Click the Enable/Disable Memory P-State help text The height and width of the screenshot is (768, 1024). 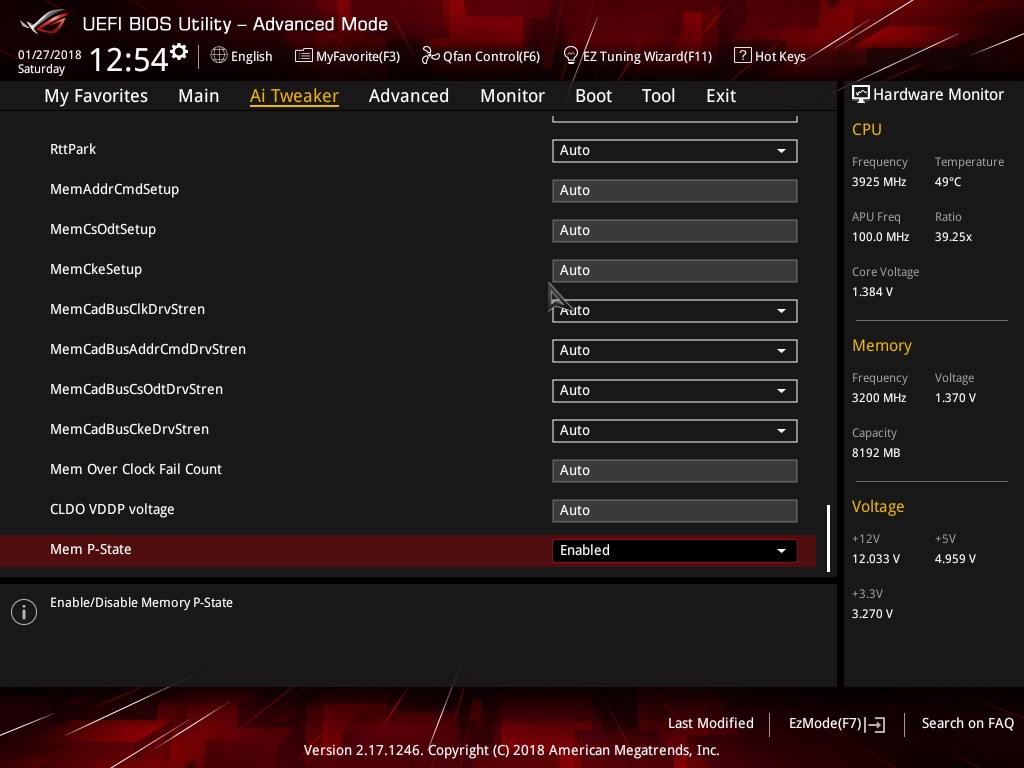(x=141, y=603)
